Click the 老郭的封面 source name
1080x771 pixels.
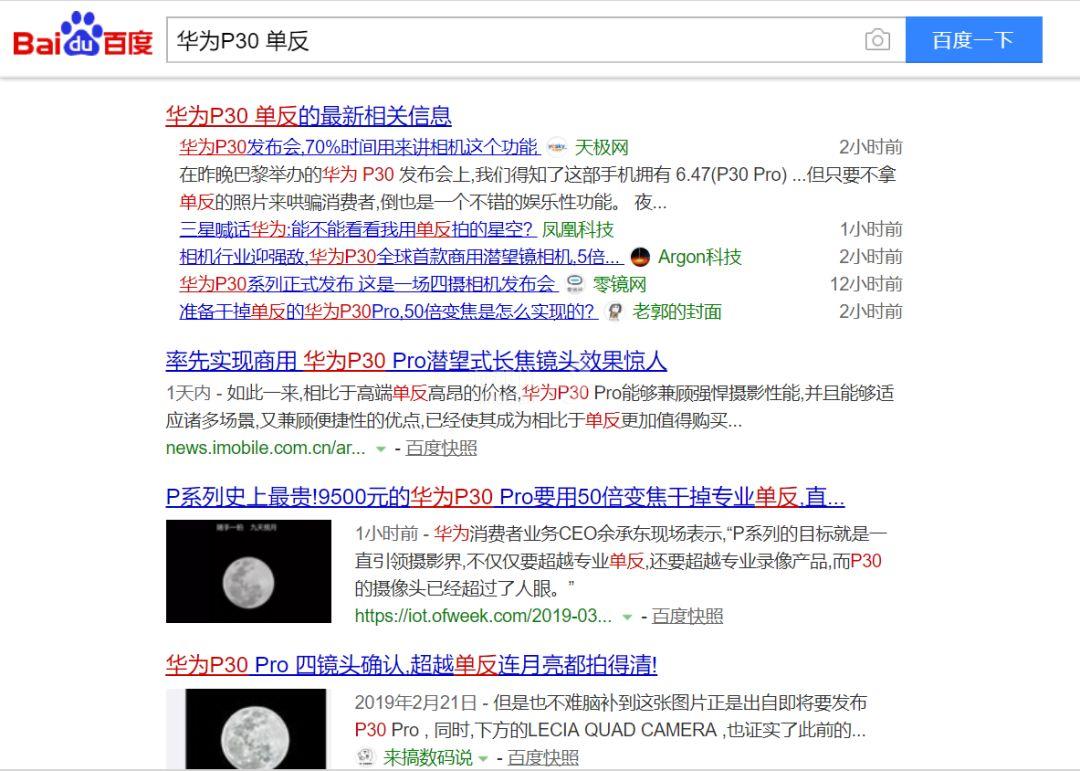(x=677, y=311)
